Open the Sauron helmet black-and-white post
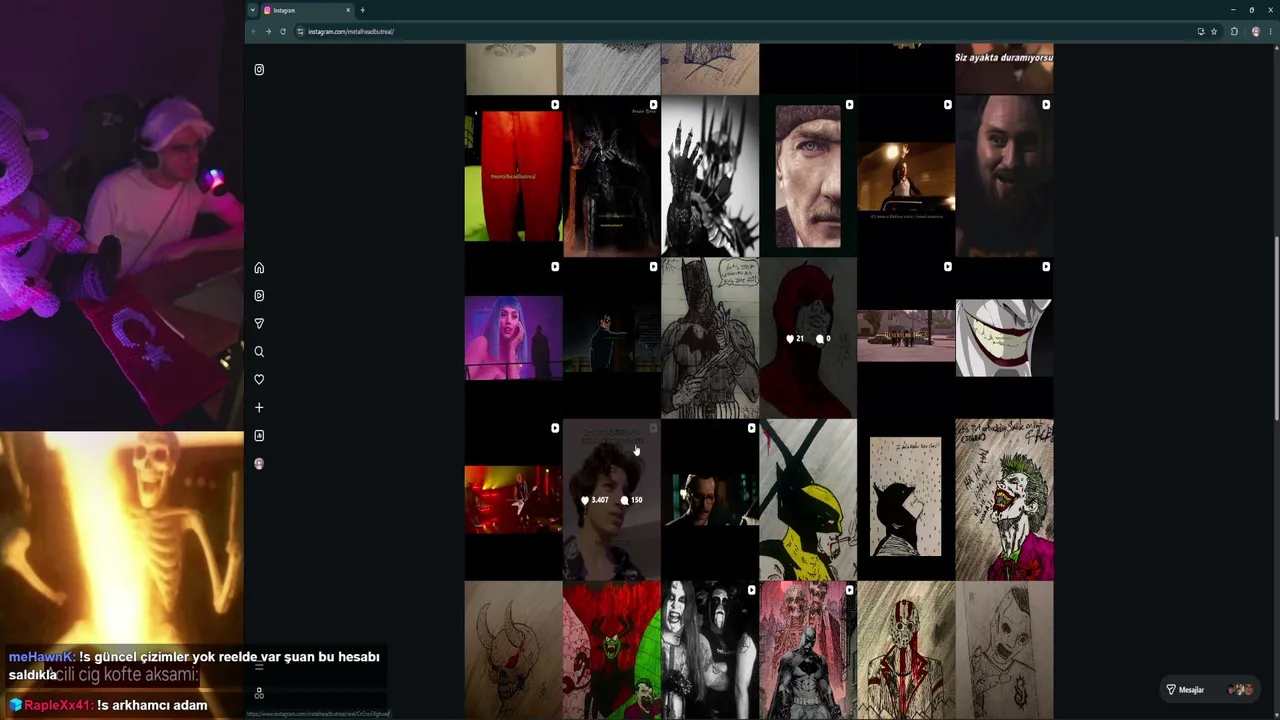 click(710, 176)
